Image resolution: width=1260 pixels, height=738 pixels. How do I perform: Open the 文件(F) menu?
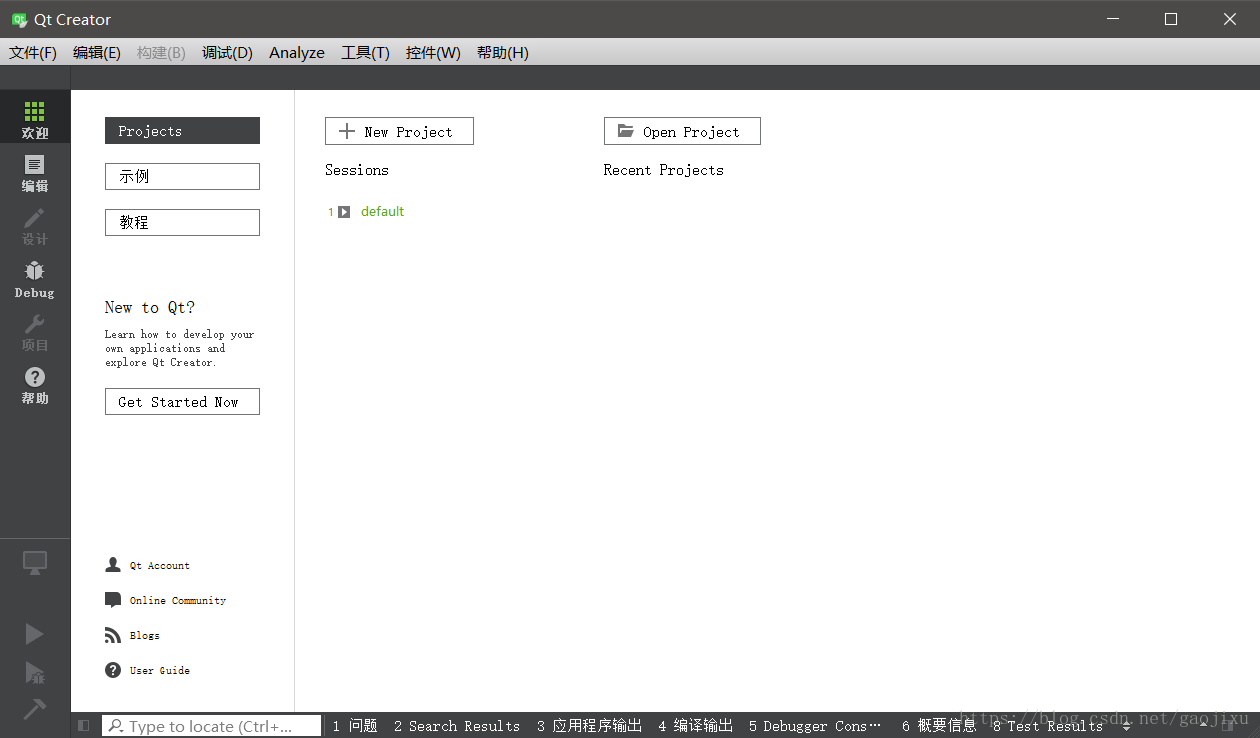33,53
